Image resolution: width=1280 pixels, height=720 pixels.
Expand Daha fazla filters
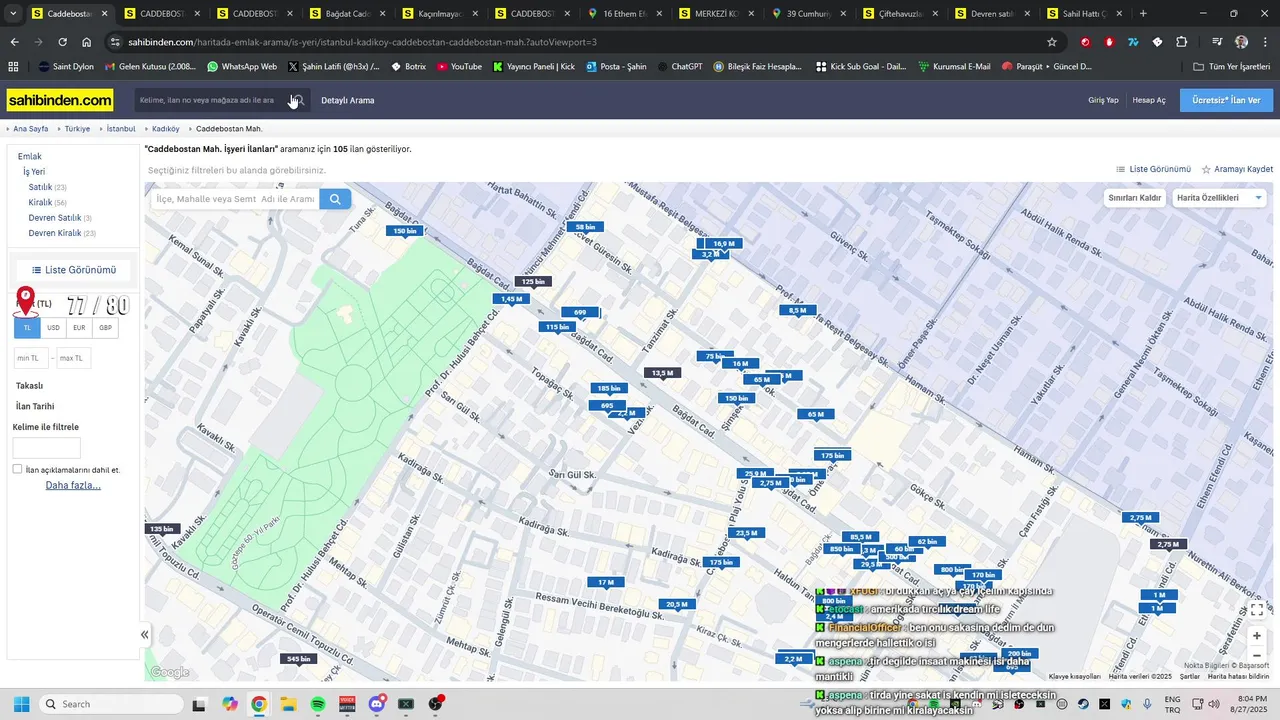click(x=73, y=486)
